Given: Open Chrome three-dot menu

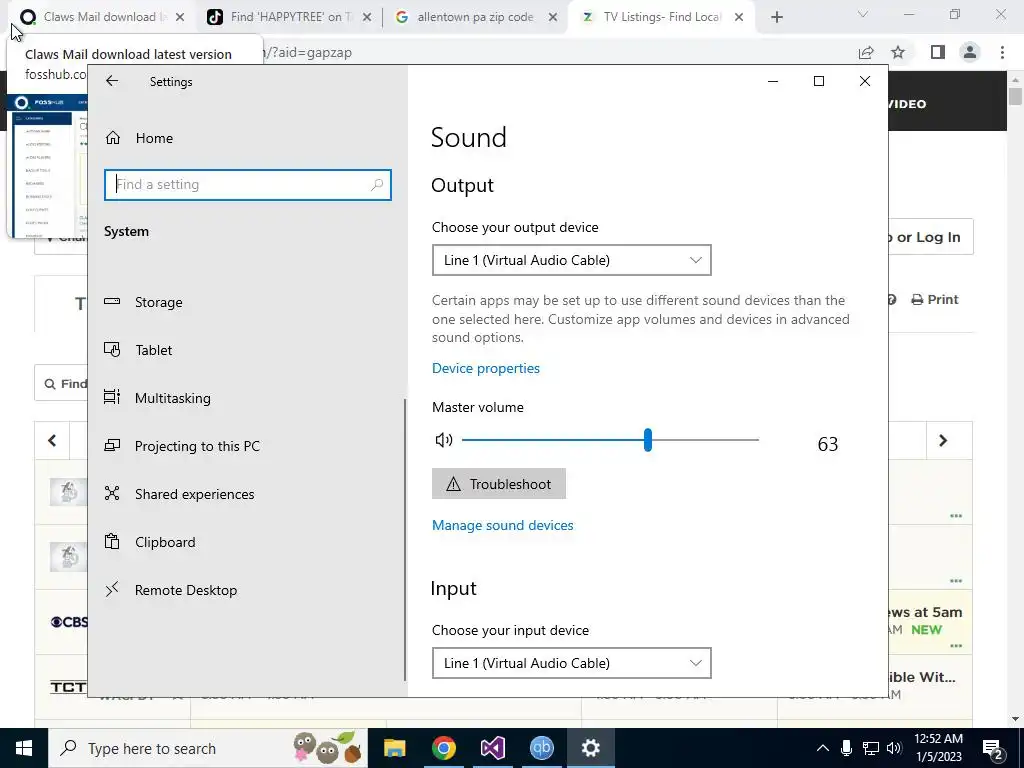Looking at the screenshot, I should point(1002,52).
